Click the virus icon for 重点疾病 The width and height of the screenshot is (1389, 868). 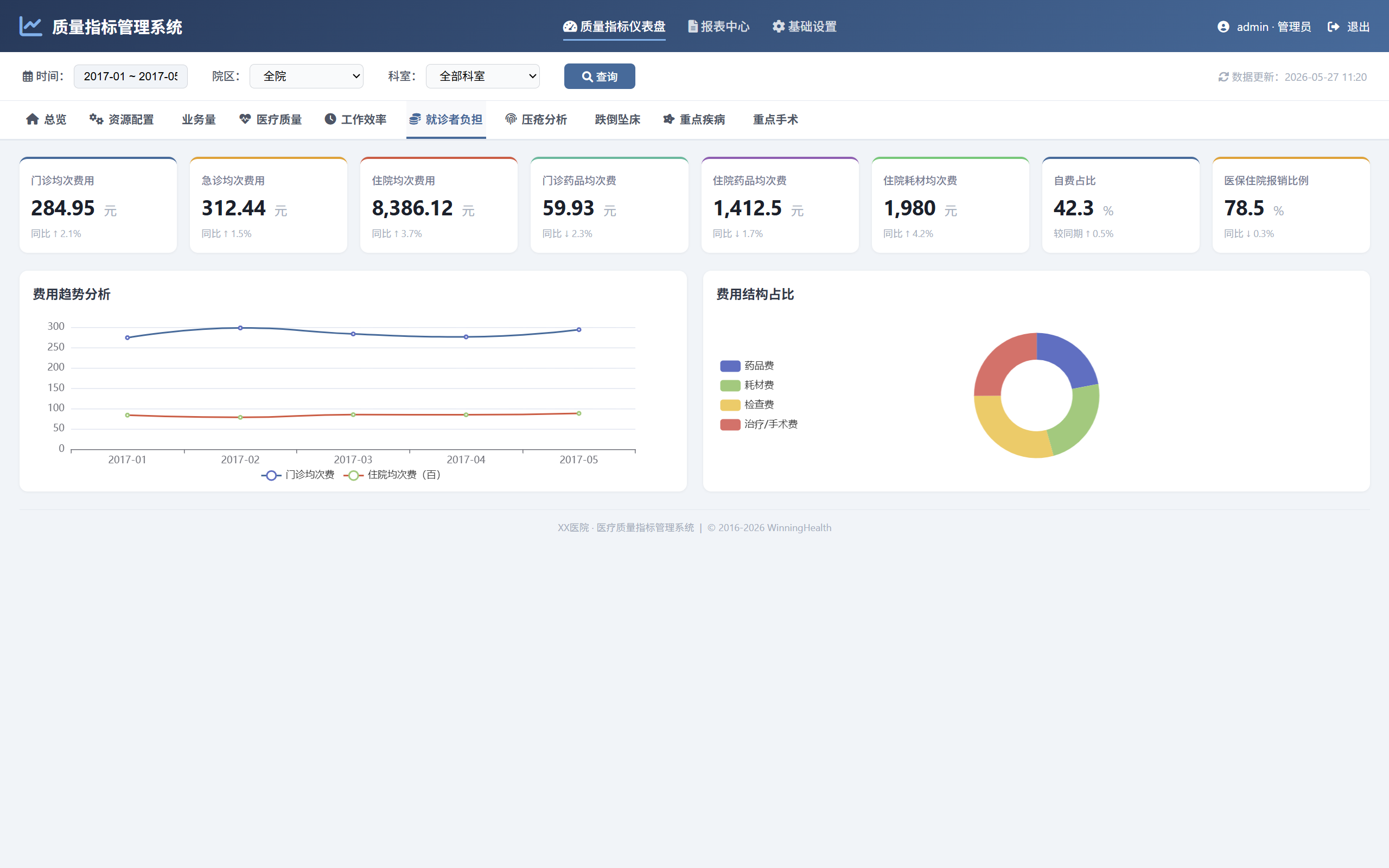[x=668, y=119]
